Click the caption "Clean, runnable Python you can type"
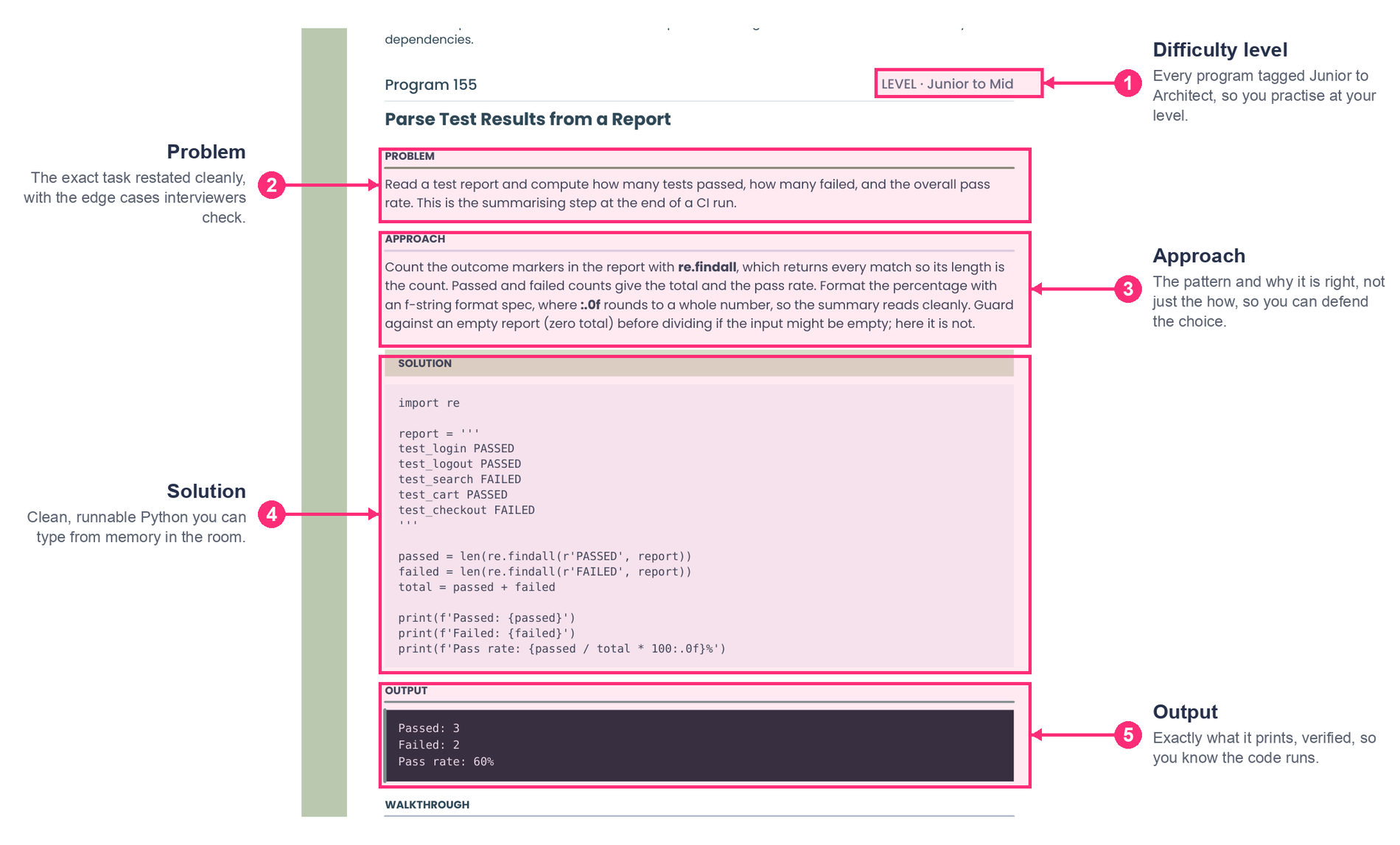The height and width of the screenshot is (845, 1400). [136, 527]
